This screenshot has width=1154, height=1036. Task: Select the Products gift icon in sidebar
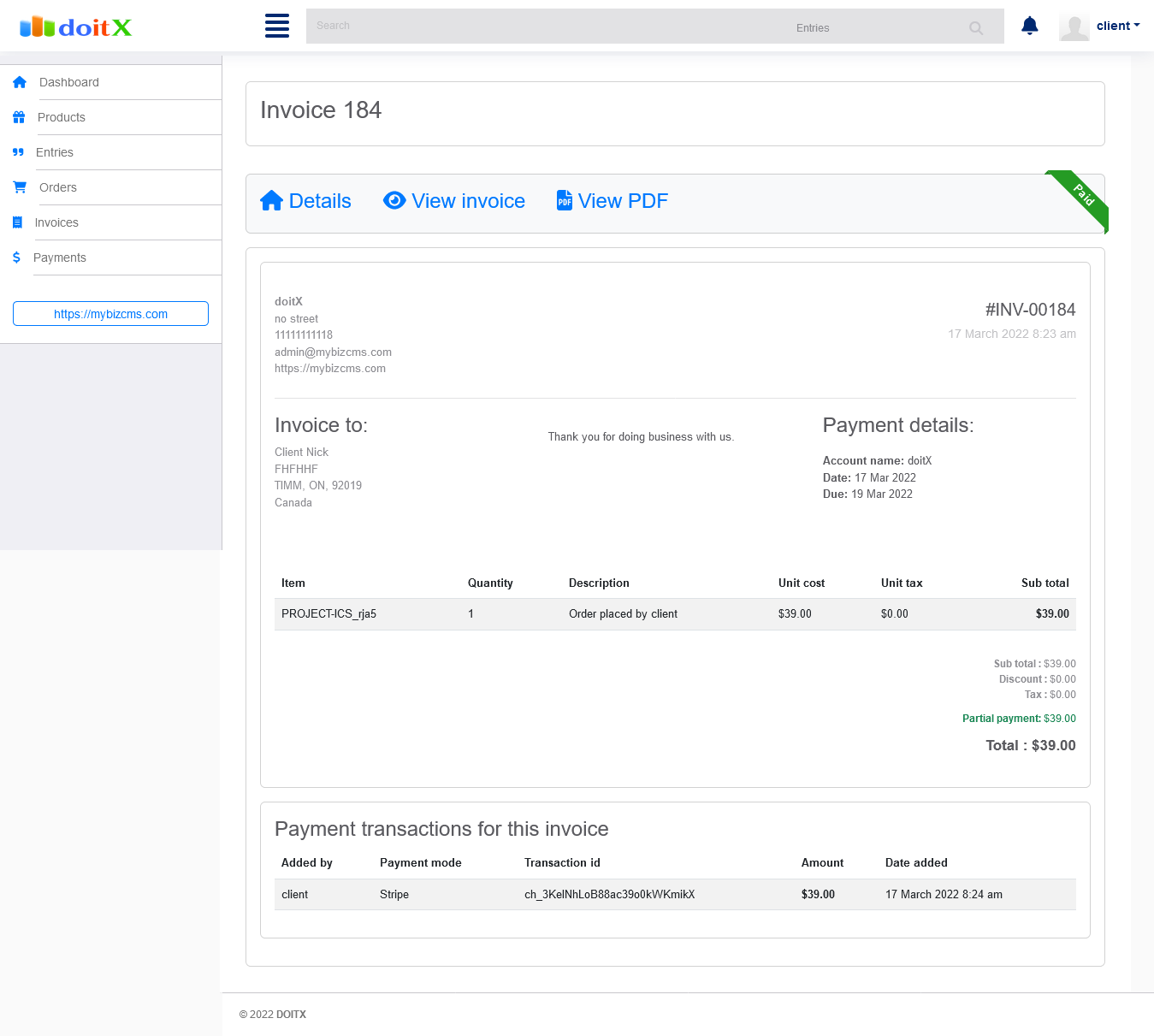(x=19, y=117)
